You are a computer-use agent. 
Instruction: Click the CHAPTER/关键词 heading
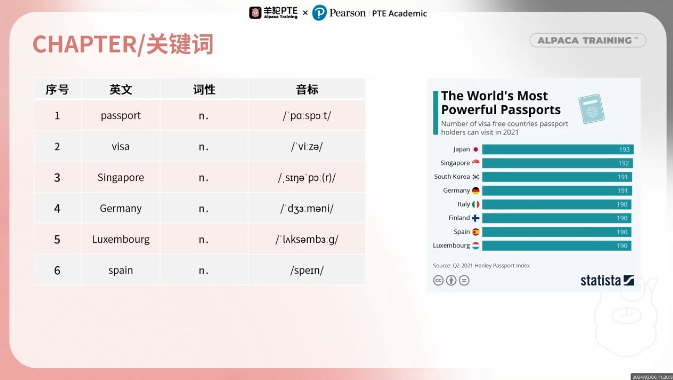tap(123, 44)
